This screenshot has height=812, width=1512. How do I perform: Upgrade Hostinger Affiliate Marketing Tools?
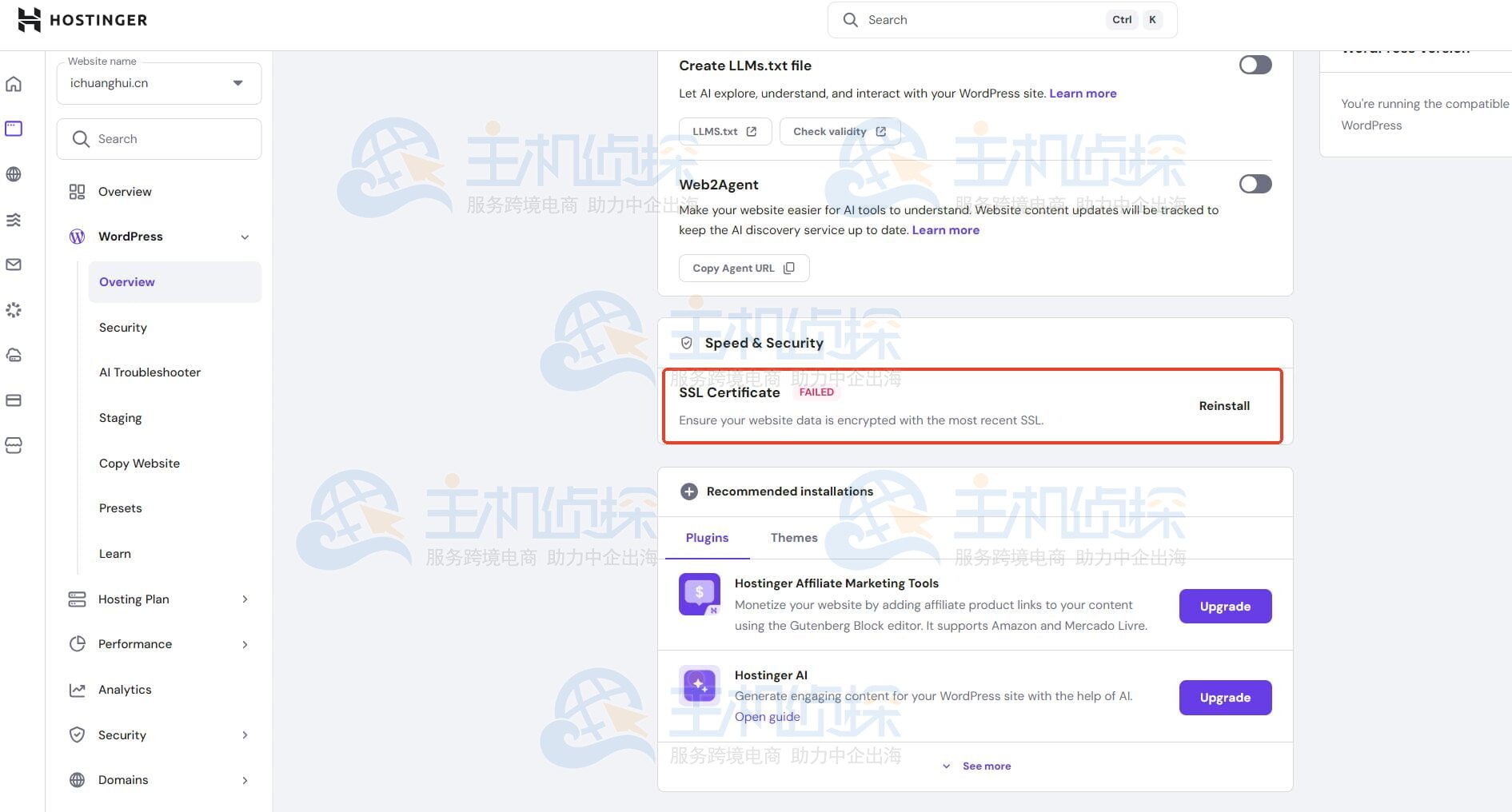point(1224,607)
